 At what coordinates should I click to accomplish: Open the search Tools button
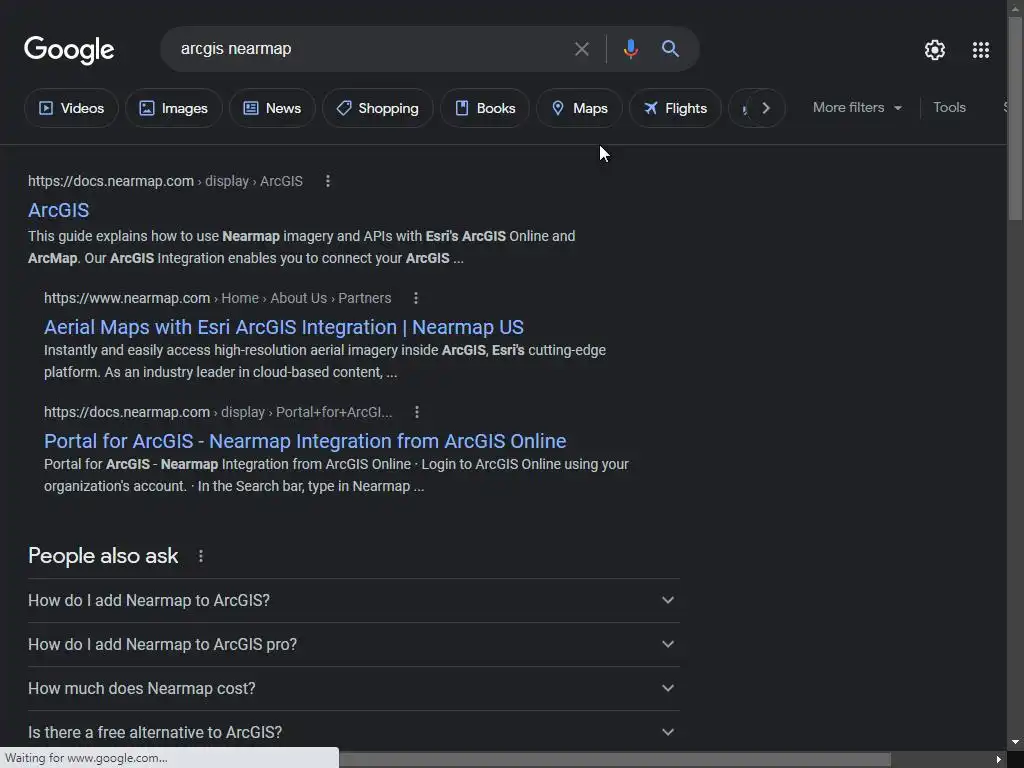[949, 107]
